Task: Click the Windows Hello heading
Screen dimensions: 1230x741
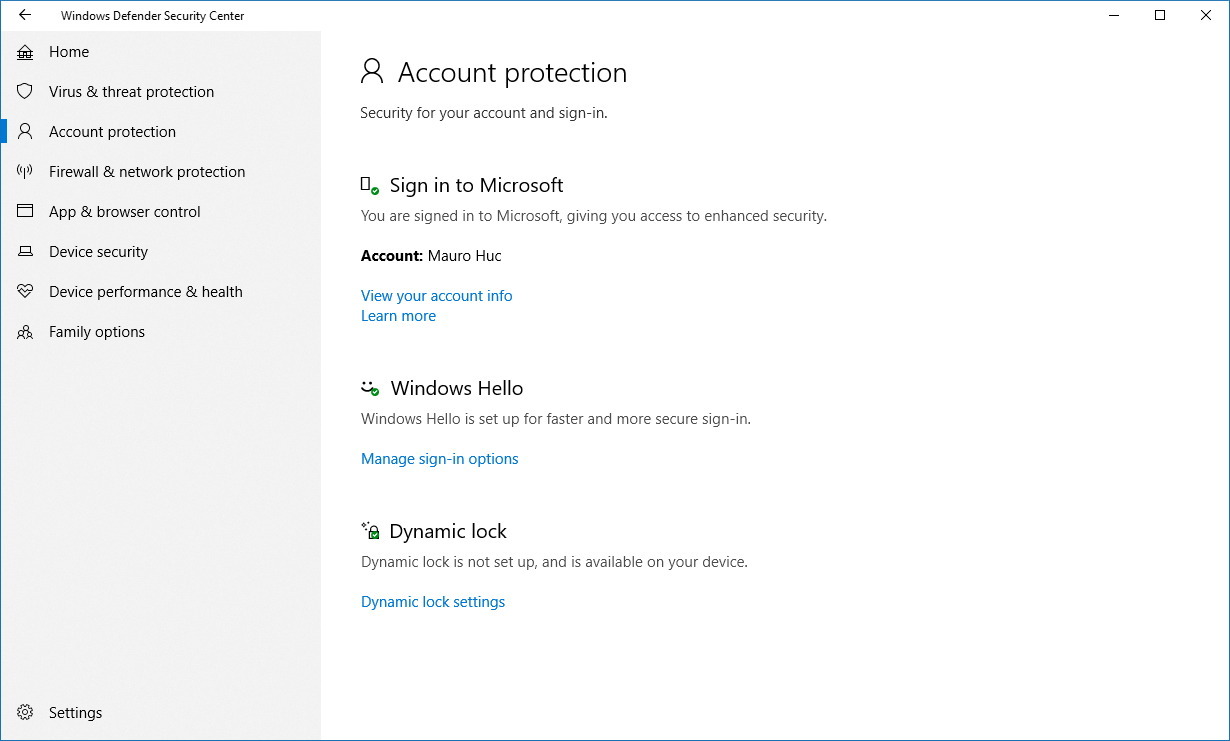Action: (x=457, y=388)
